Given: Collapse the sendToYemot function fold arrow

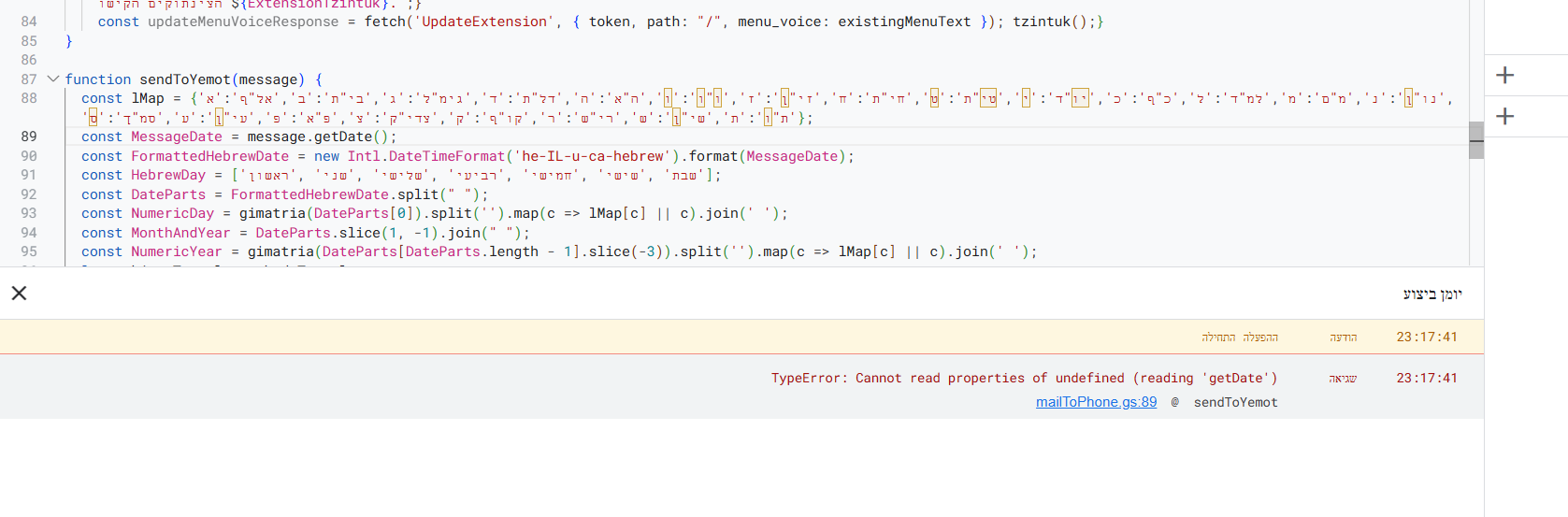Looking at the screenshot, I should [x=53, y=79].
